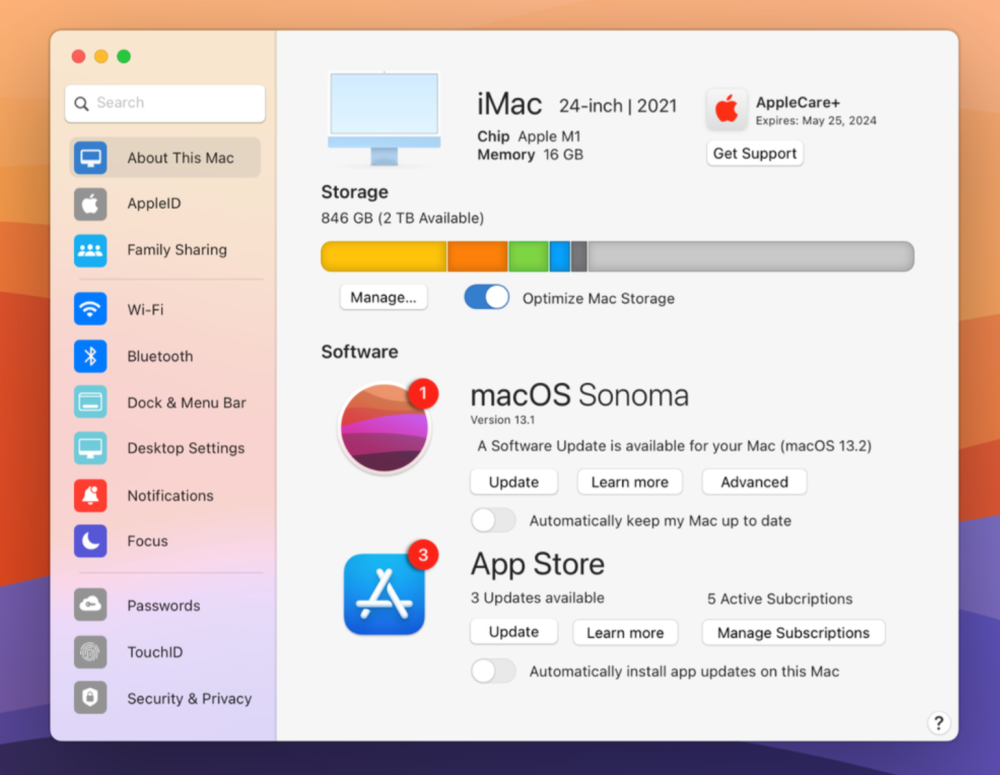Click the Wi-Fi icon in sidebar

(90, 309)
